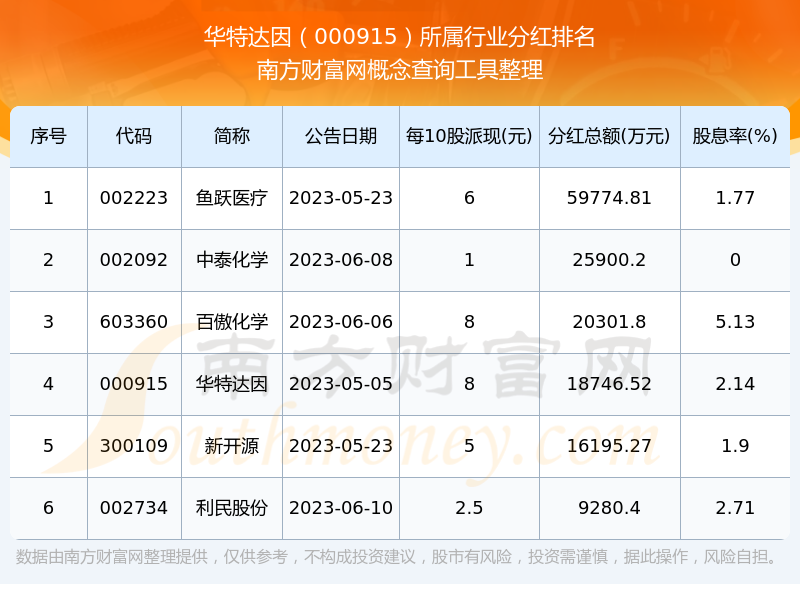Click payout value 5 in 新开源 row
800x606 pixels.
469,446
